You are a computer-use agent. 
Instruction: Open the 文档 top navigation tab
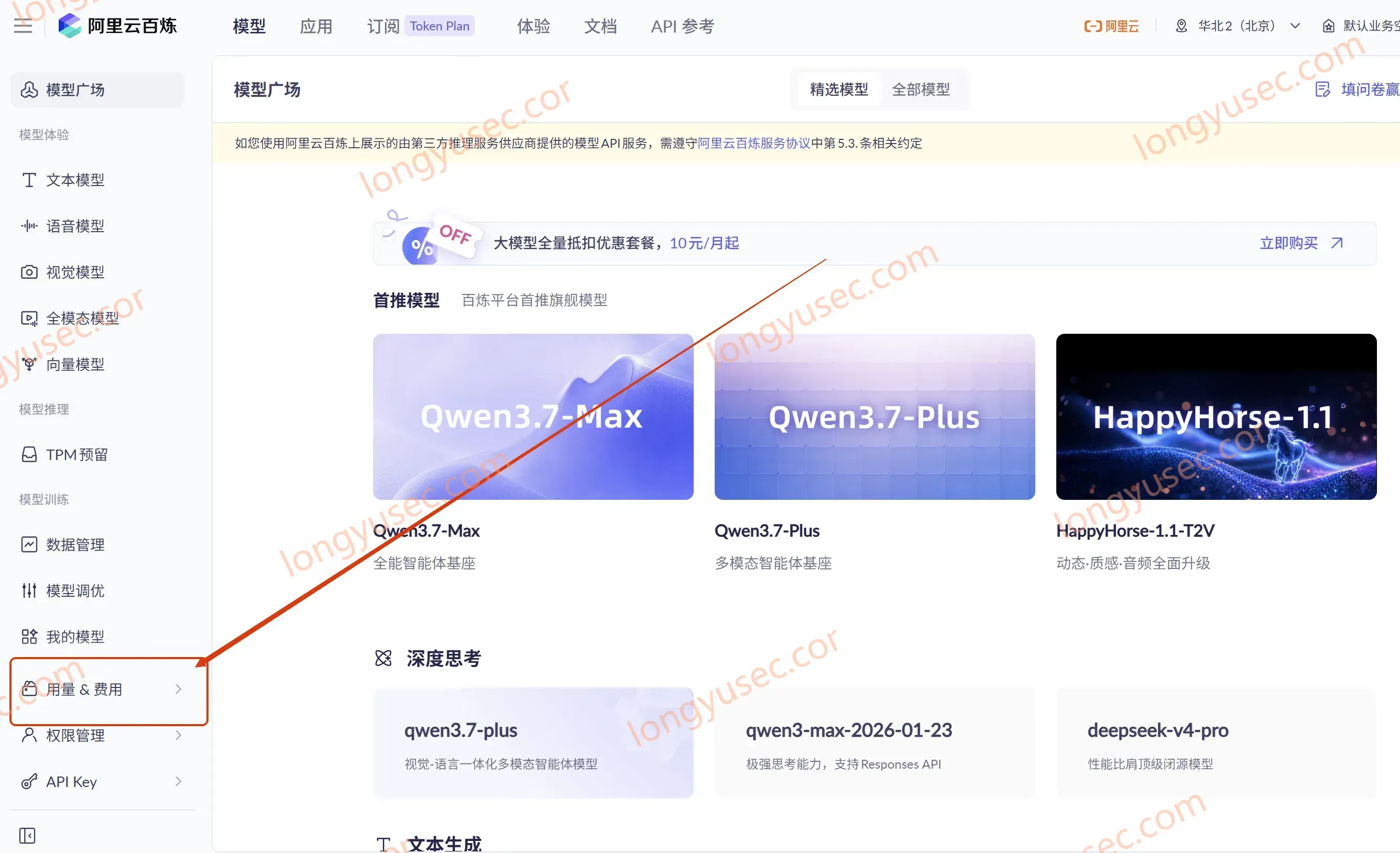(600, 26)
